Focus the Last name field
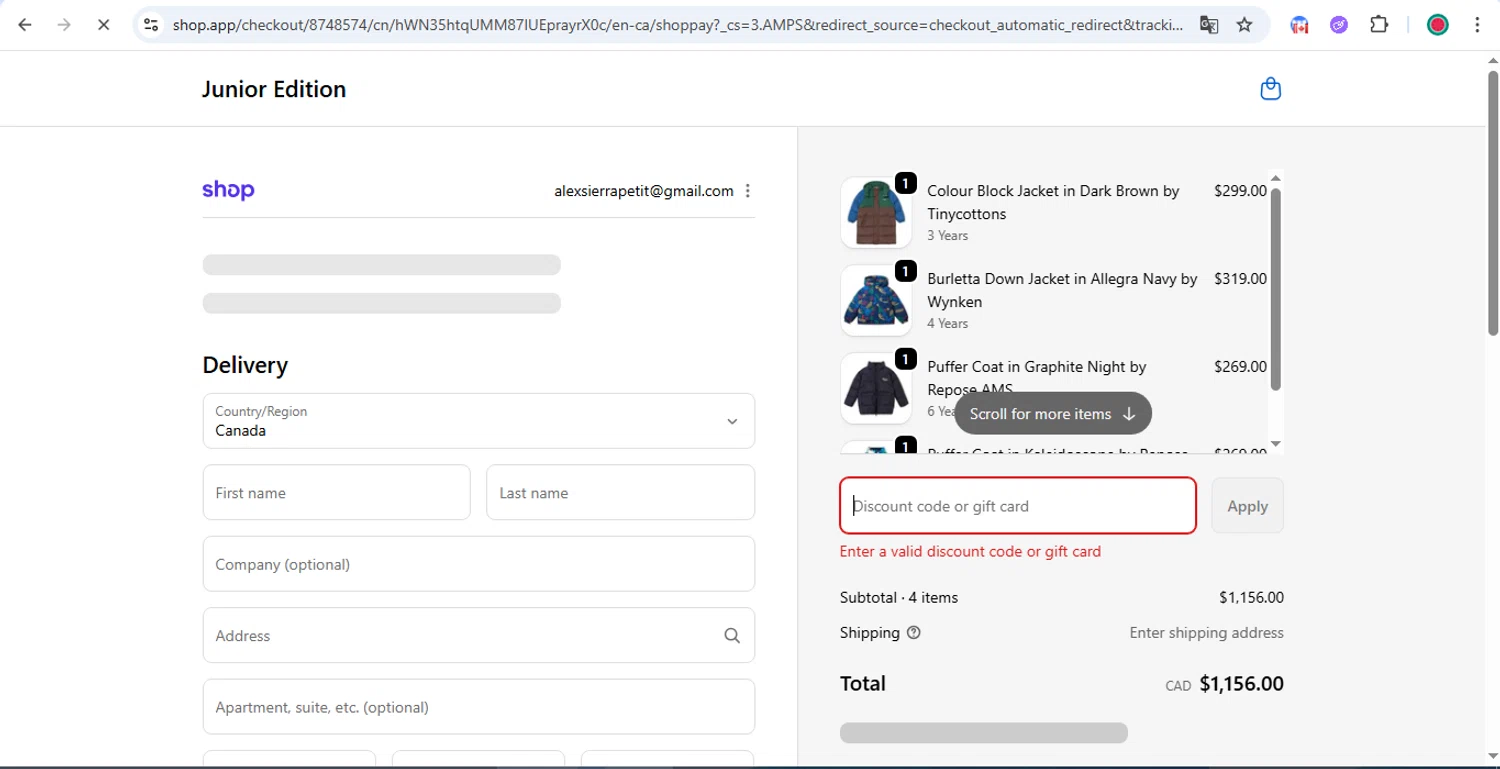This screenshot has width=1500, height=769. click(621, 493)
